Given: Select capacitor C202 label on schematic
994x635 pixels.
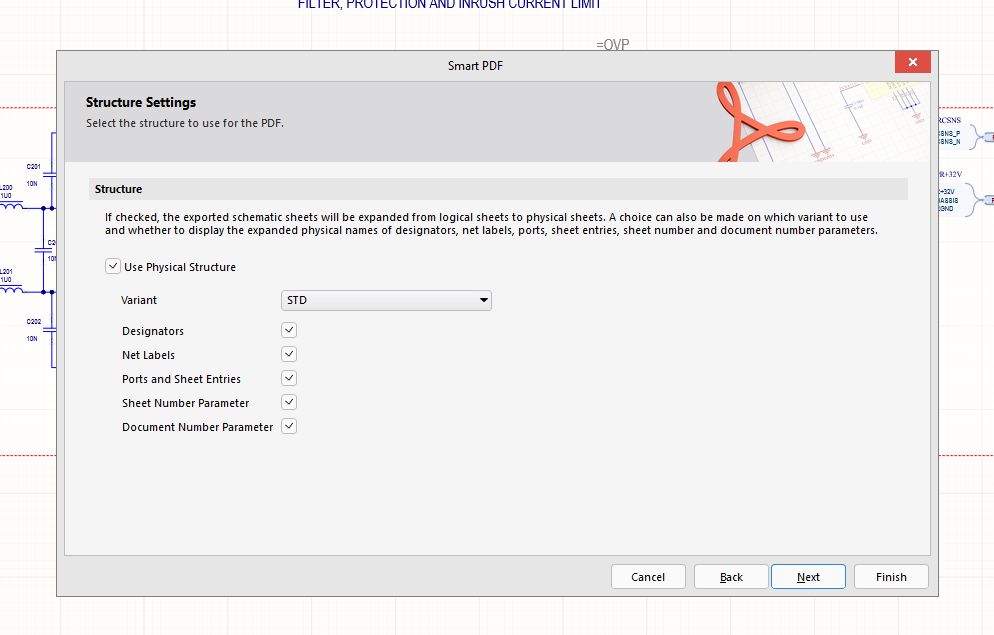Looking at the screenshot, I should pos(34,322).
